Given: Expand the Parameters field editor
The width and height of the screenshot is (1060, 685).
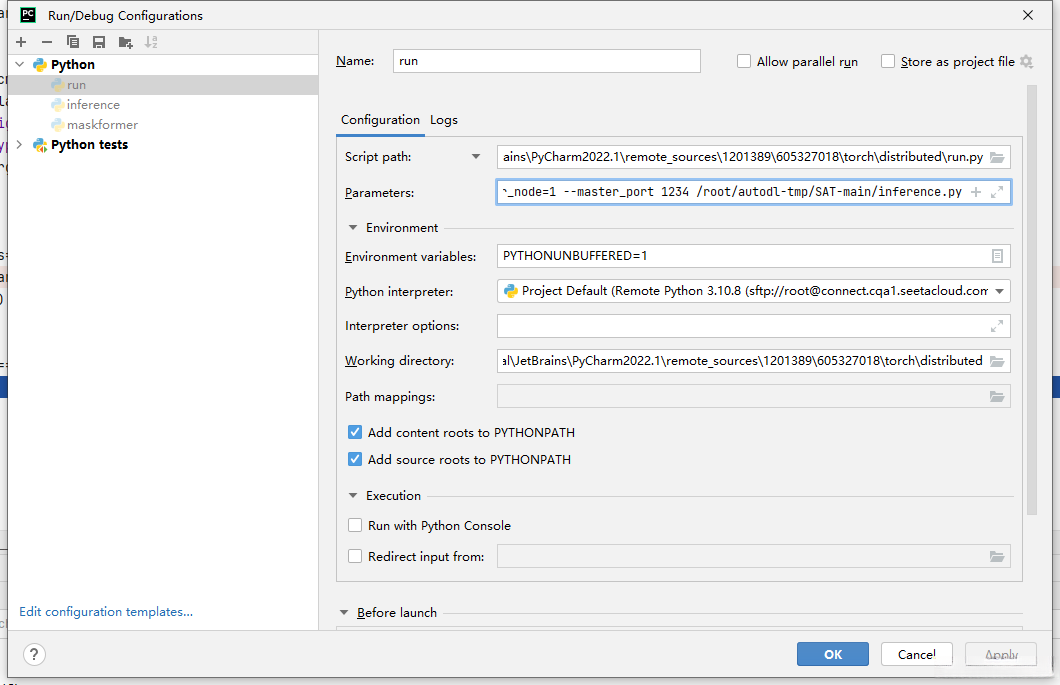Looking at the screenshot, I should click(997, 192).
